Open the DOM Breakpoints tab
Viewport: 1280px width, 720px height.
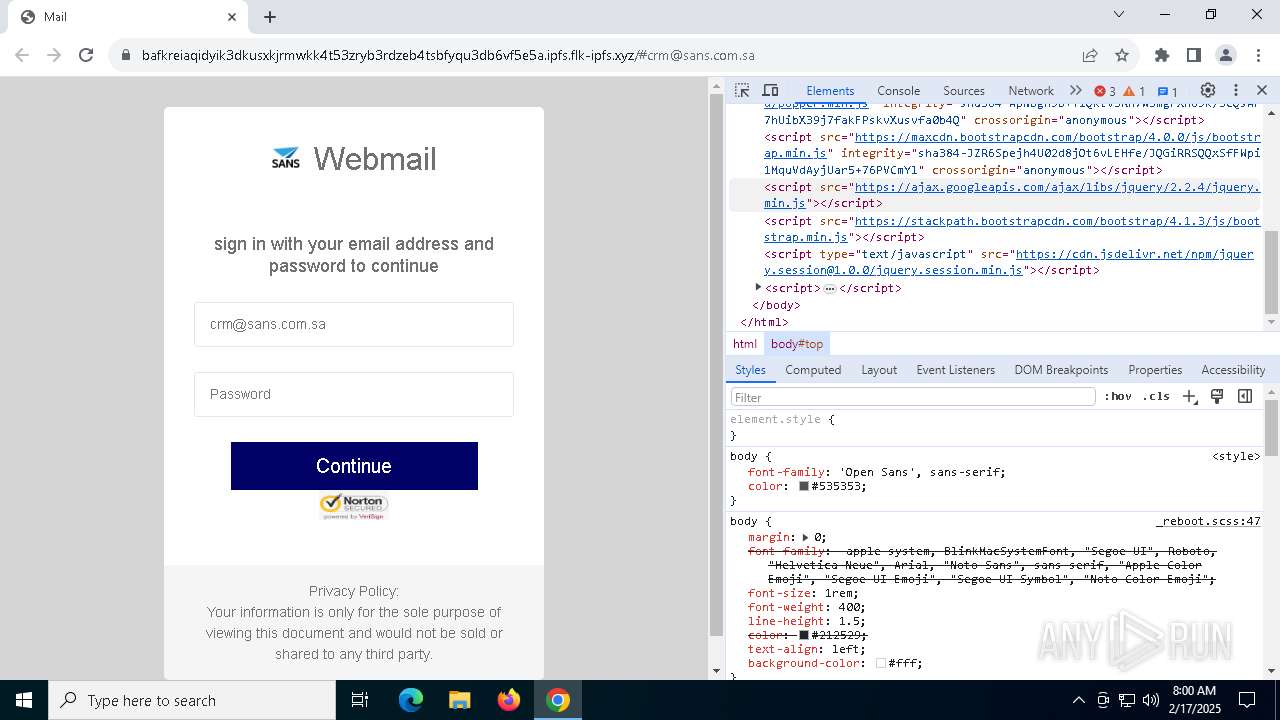(x=1061, y=370)
